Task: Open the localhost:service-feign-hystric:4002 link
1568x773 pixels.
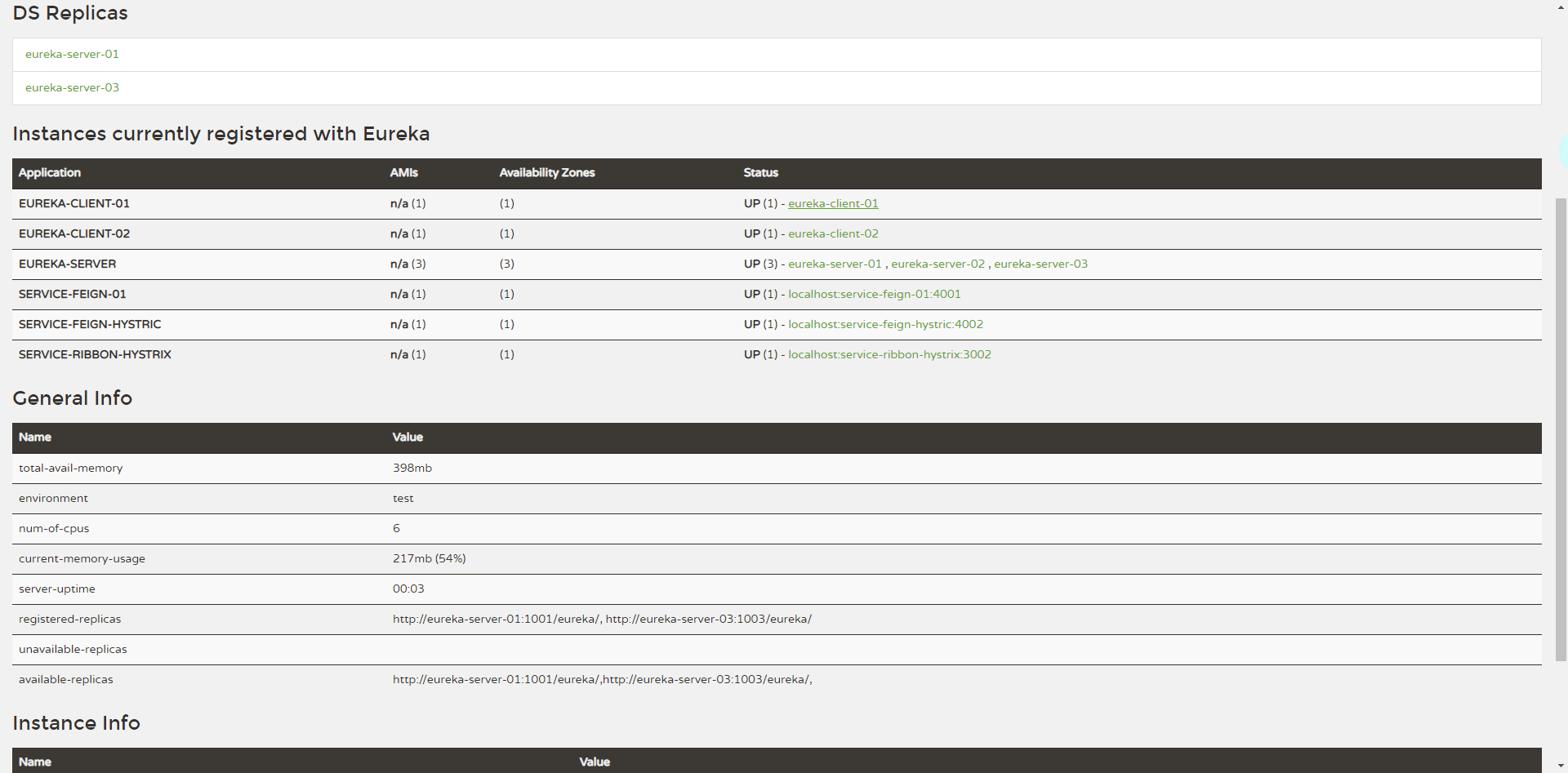Action: [885, 324]
